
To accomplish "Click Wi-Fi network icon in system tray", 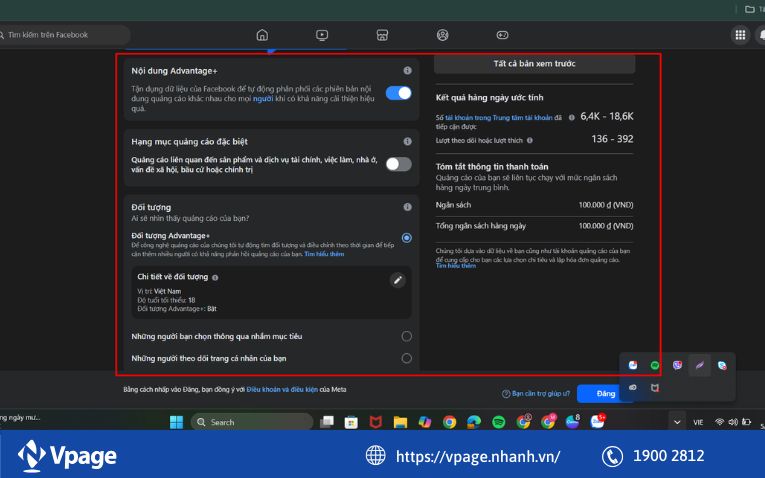I will (719, 422).
